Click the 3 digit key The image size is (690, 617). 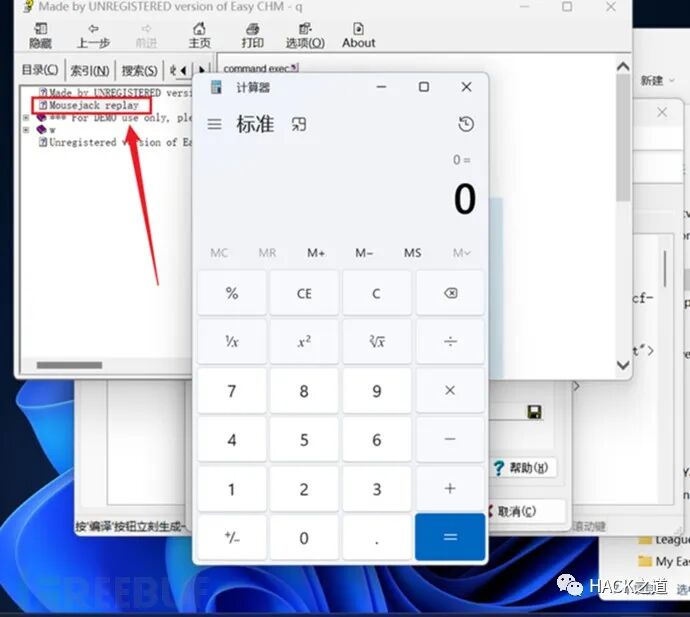377,488
